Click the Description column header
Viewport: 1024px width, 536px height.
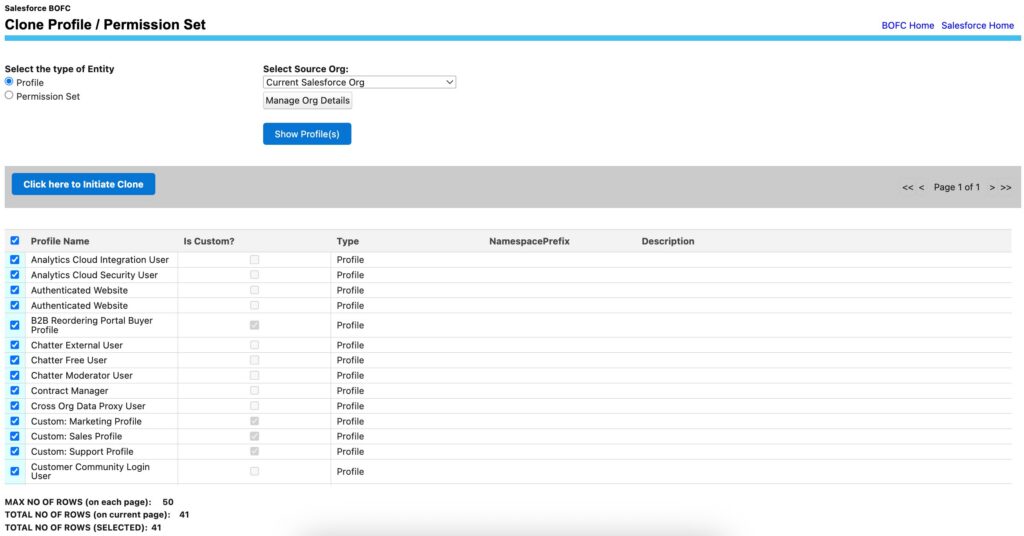(667, 241)
